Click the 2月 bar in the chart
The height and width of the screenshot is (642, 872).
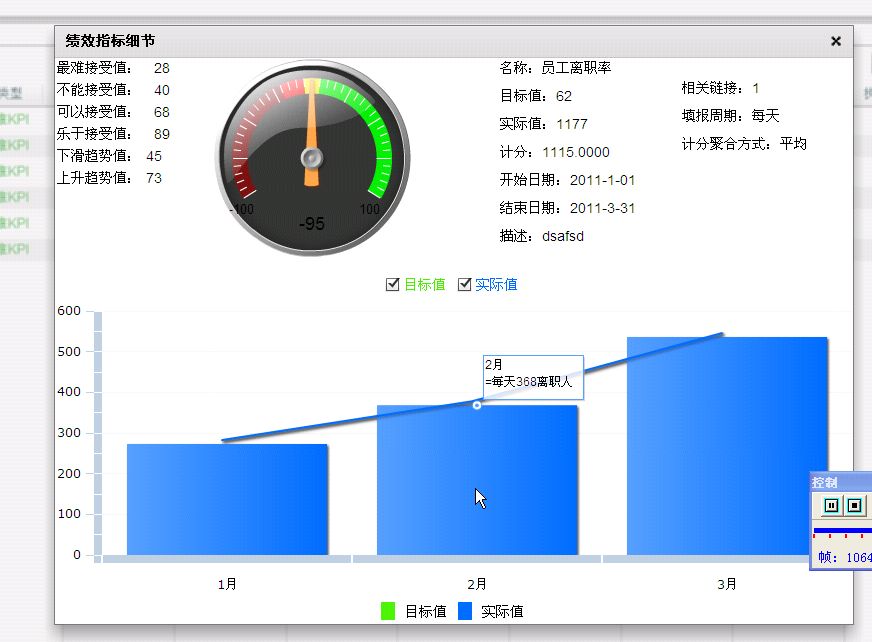(x=477, y=480)
